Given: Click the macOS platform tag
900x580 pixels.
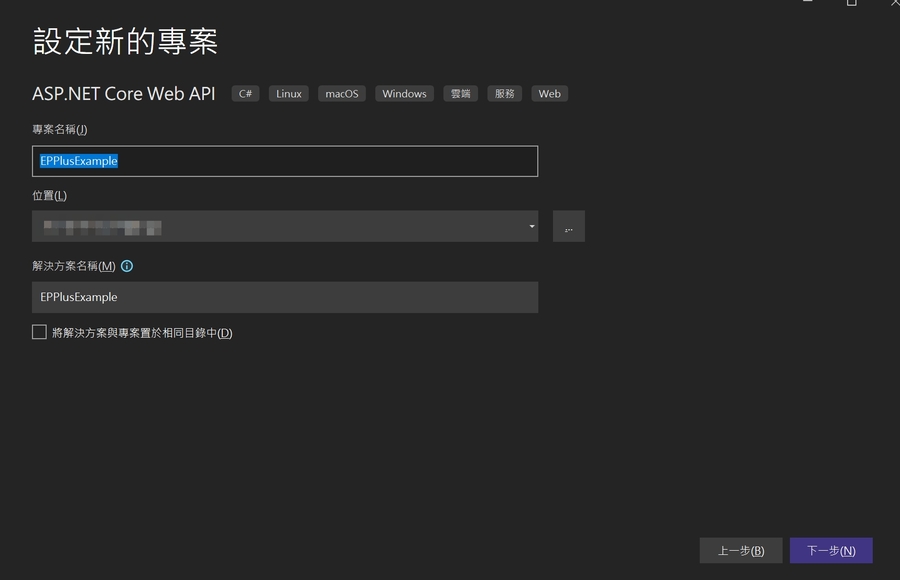Looking at the screenshot, I should 342,94.
